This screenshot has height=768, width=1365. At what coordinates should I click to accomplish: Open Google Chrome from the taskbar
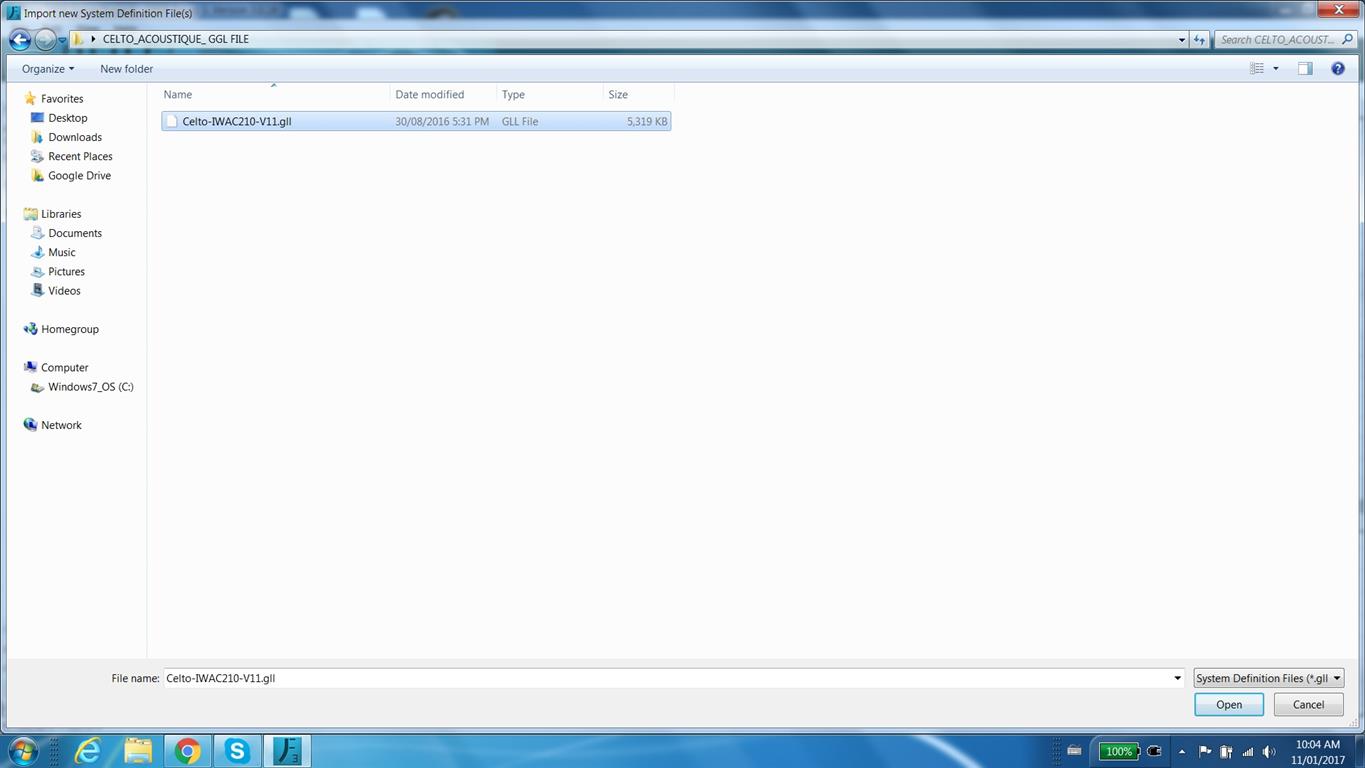click(187, 751)
